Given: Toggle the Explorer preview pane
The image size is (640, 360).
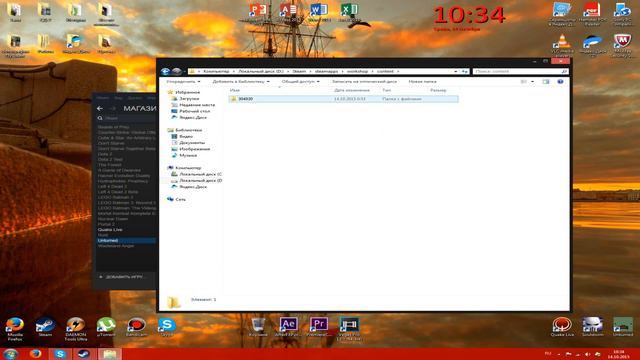Looking at the screenshot, I should point(546,82).
